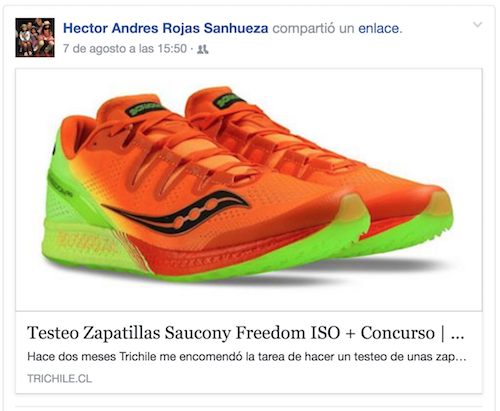This screenshot has width=500, height=411.
Task: Open the 'Testeo Zapatillas Saucony Freedom ISO' title
Action: point(231,333)
